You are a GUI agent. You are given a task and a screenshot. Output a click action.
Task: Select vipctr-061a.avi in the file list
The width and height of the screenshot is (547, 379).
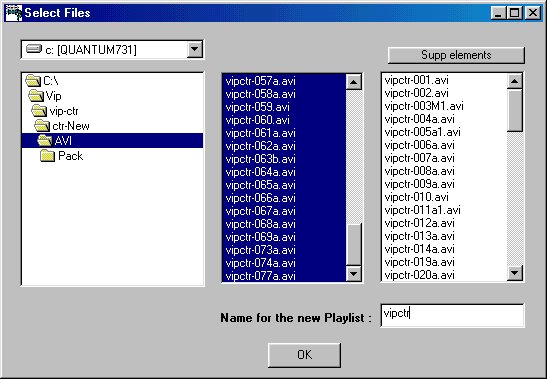284,133
